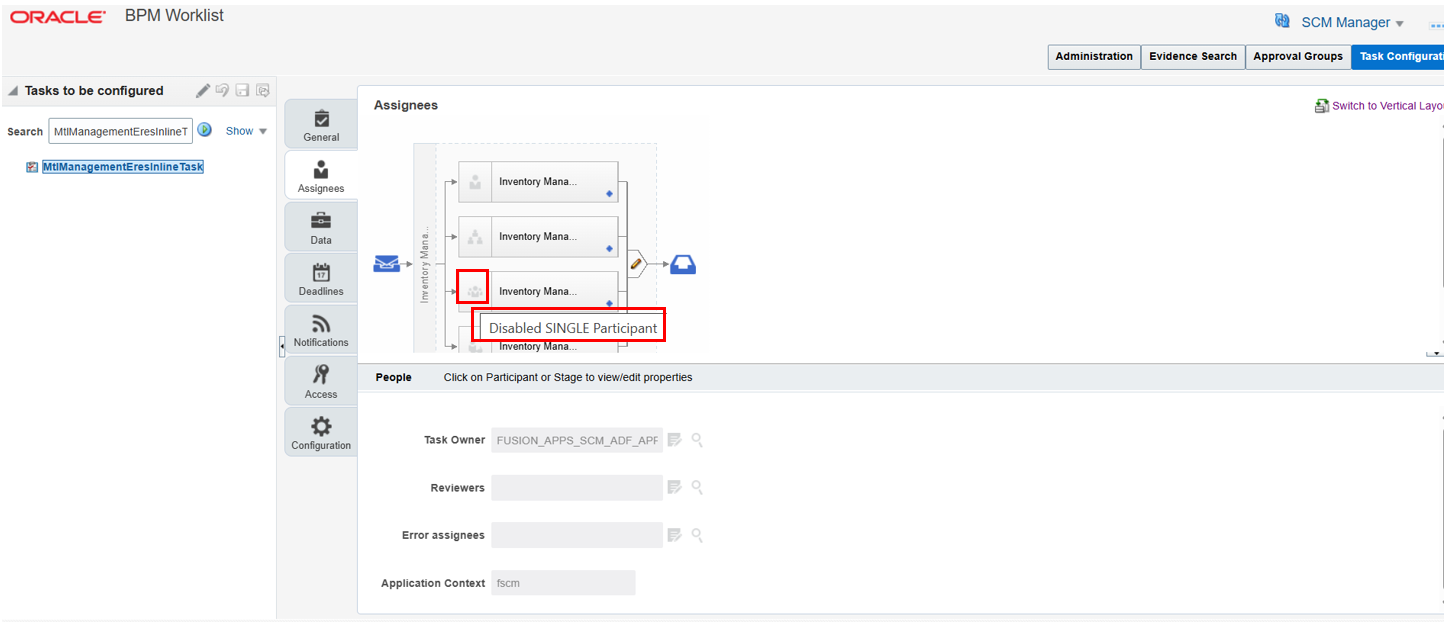Screen dimensions: 1449x622
Task: Select the pencil edit icon above Tasks panel
Action: (x=203, y=90)
